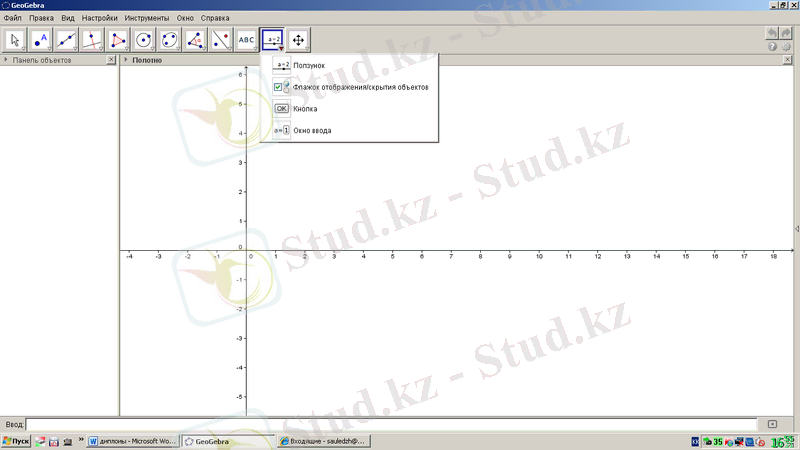
Task: Choose Ползунок from the tool dropdown
Action: pyautogui.click(x=349, y=65)
